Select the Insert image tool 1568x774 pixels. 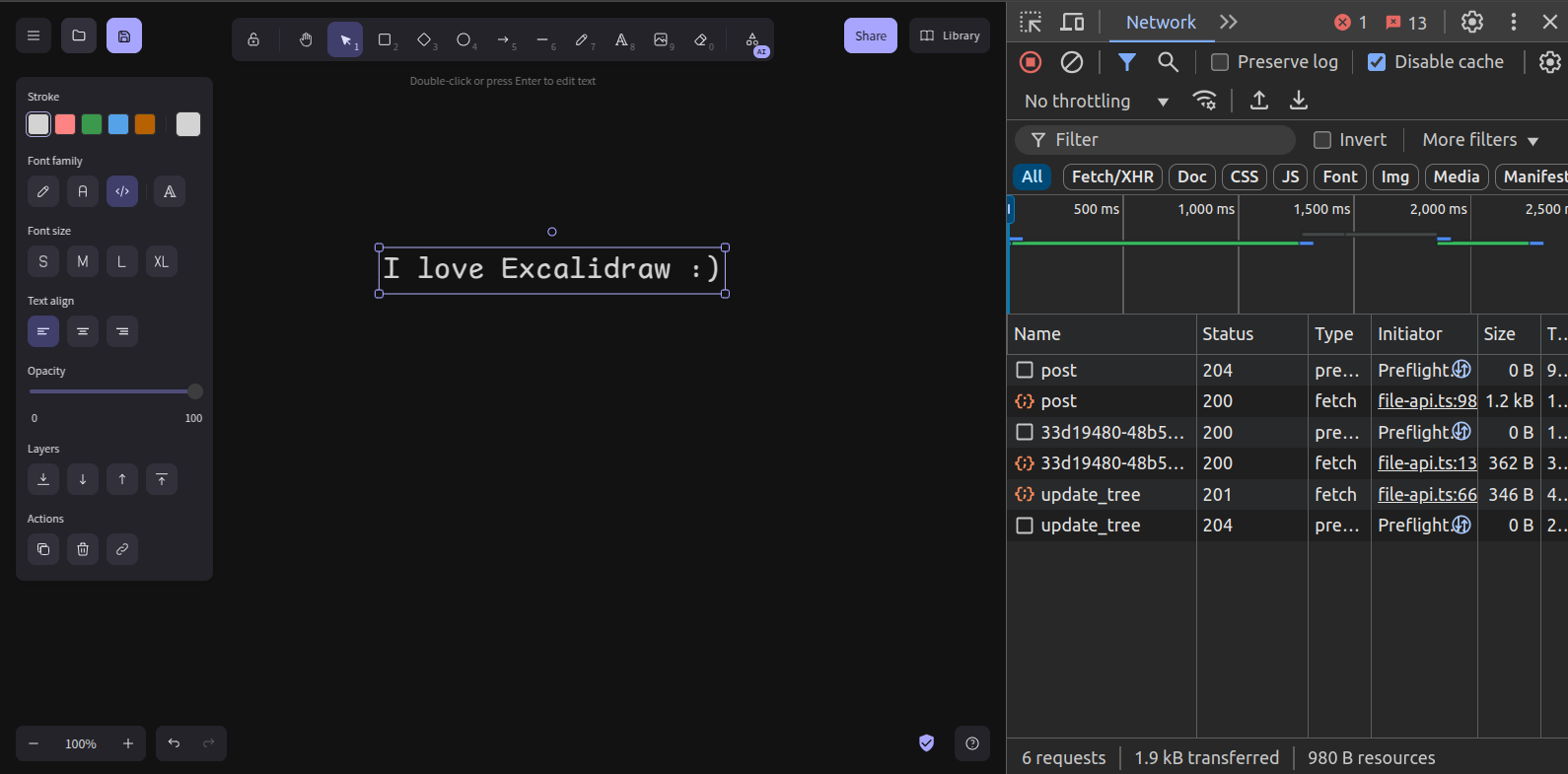pyautogui.click(x=661, y=39)
